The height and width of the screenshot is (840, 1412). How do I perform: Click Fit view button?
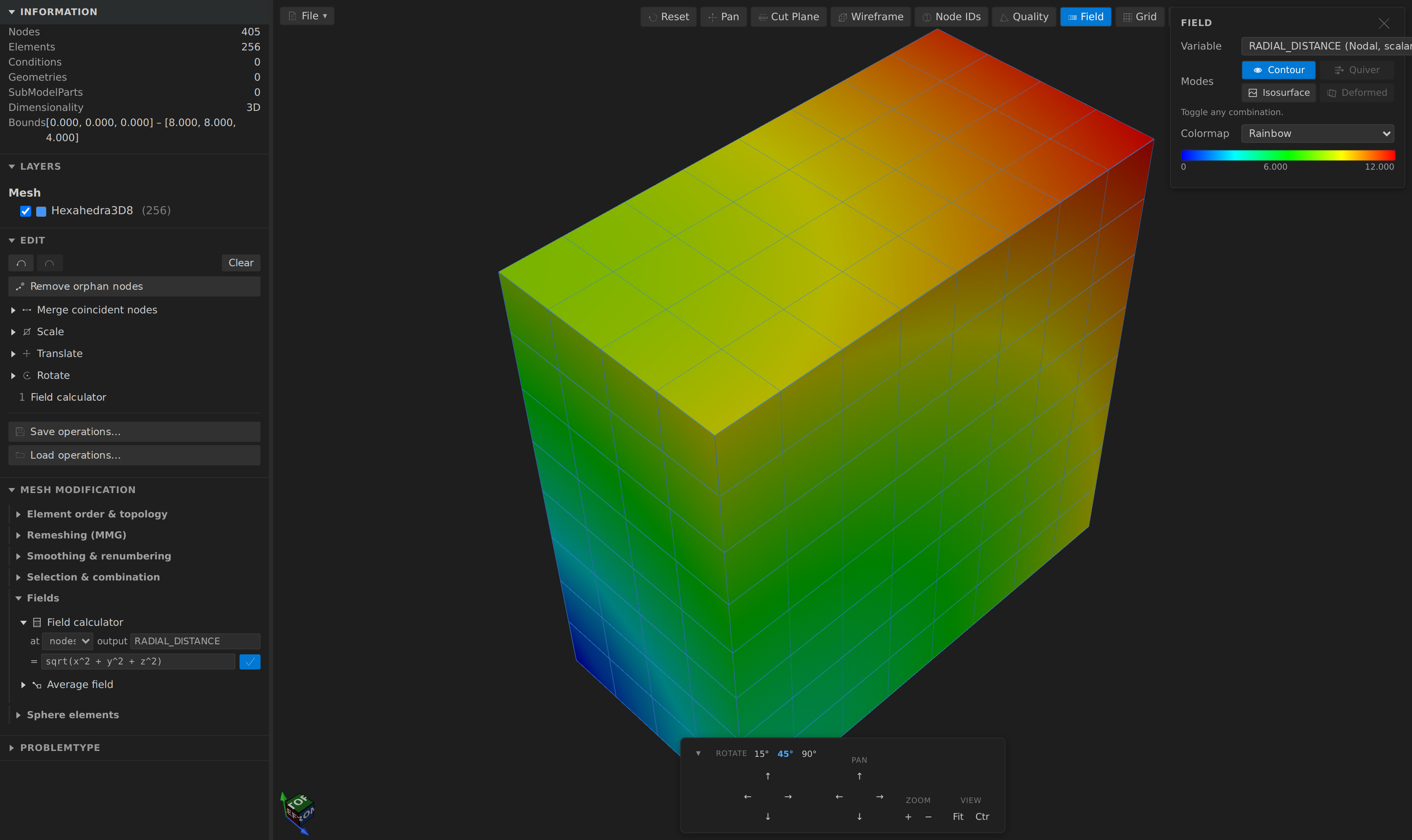[958, 816]
